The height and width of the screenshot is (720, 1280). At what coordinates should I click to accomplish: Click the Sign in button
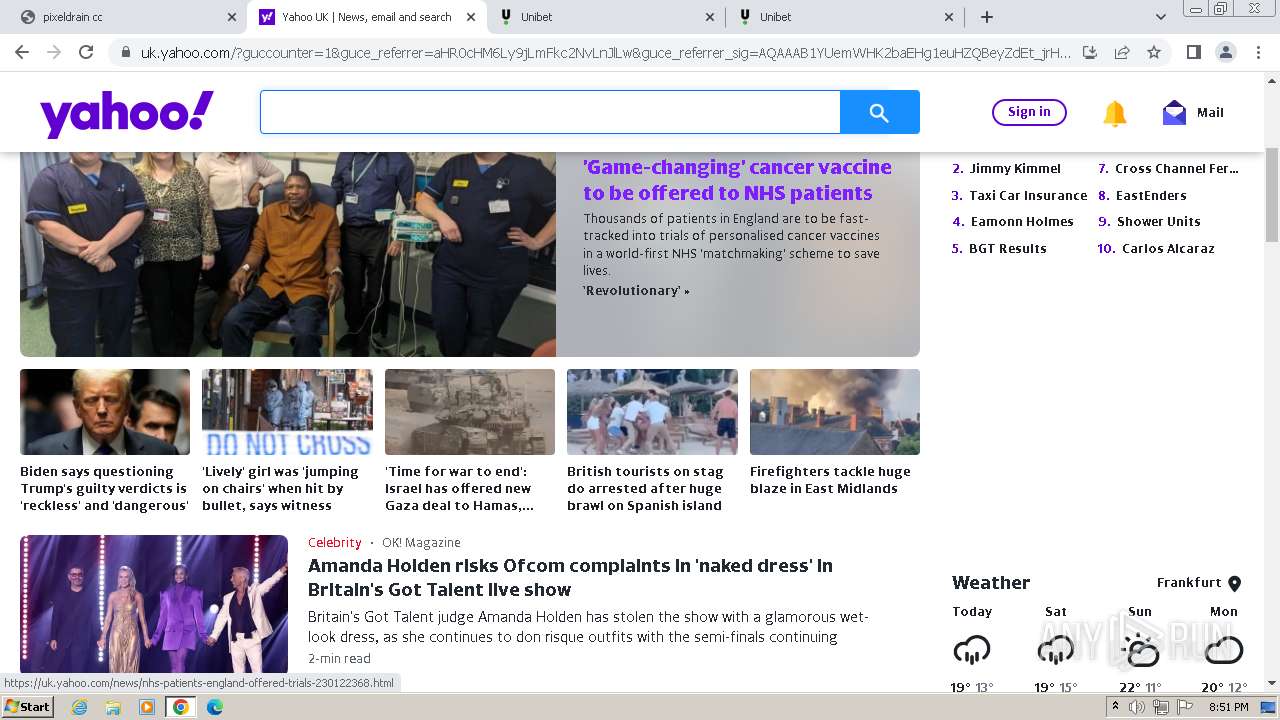tap(1029, 112)
